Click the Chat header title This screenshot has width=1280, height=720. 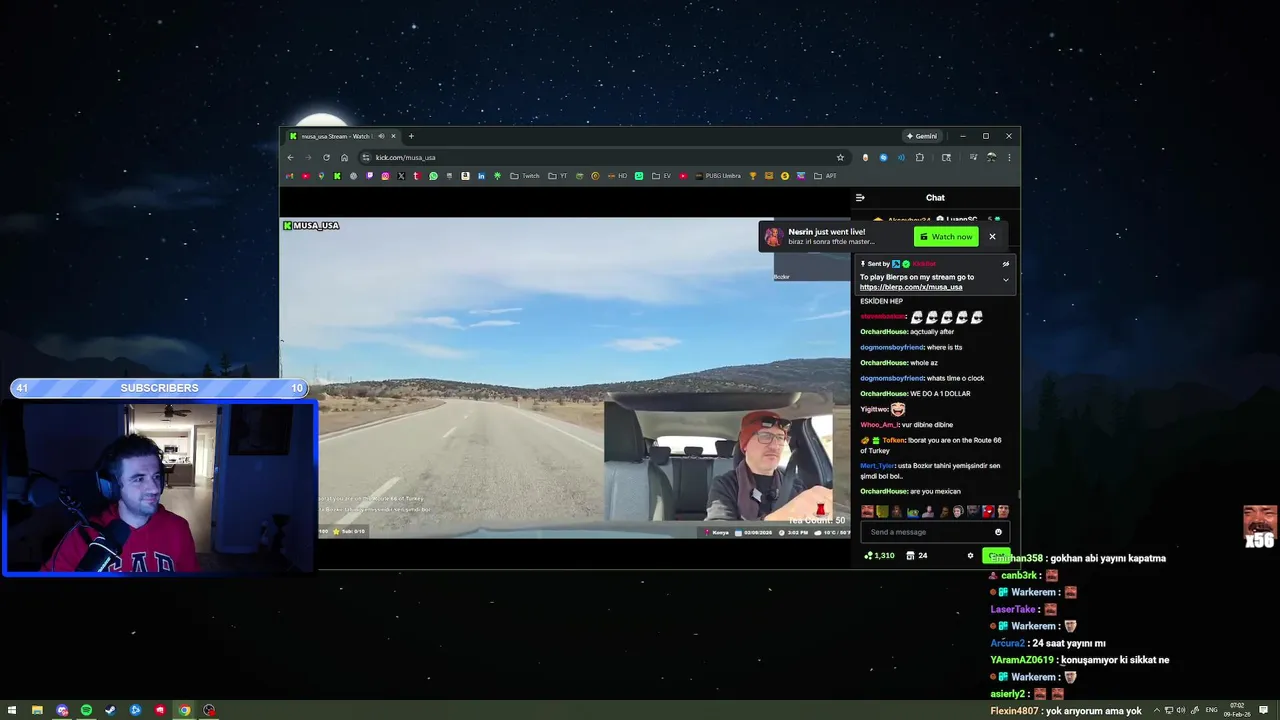(x=935, y=198)
